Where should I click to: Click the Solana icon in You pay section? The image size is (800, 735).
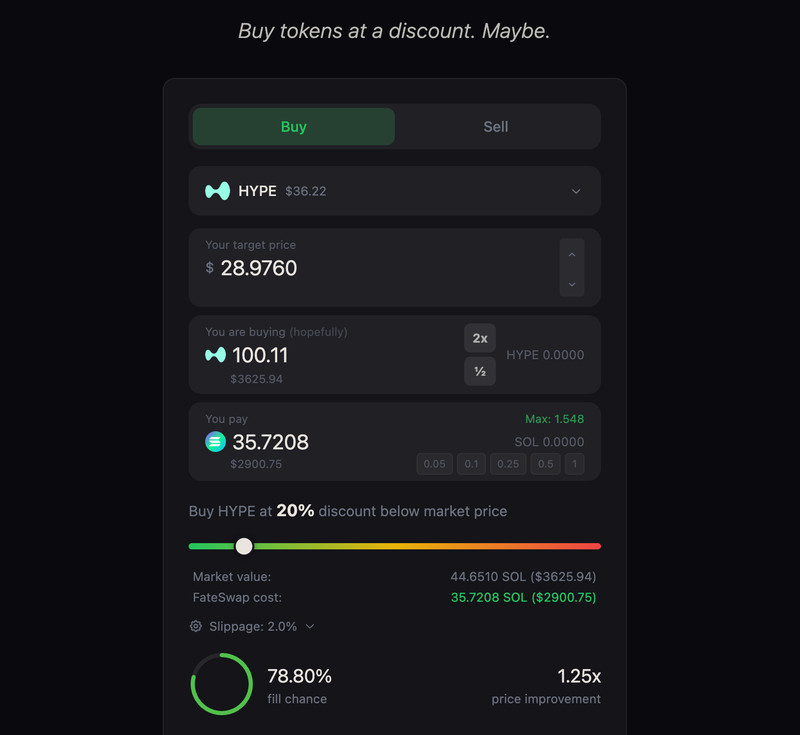pyautogui.click(x=215, y=442)
